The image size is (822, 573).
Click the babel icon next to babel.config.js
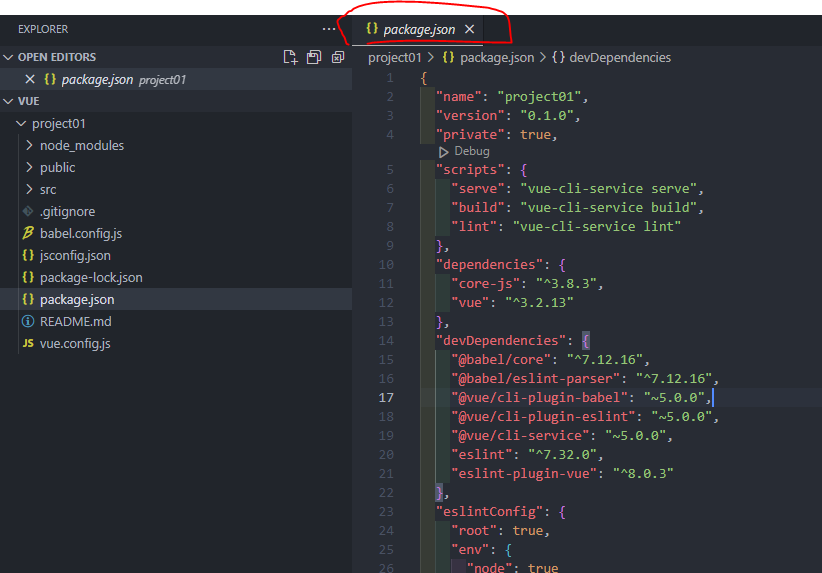[28, 233]
